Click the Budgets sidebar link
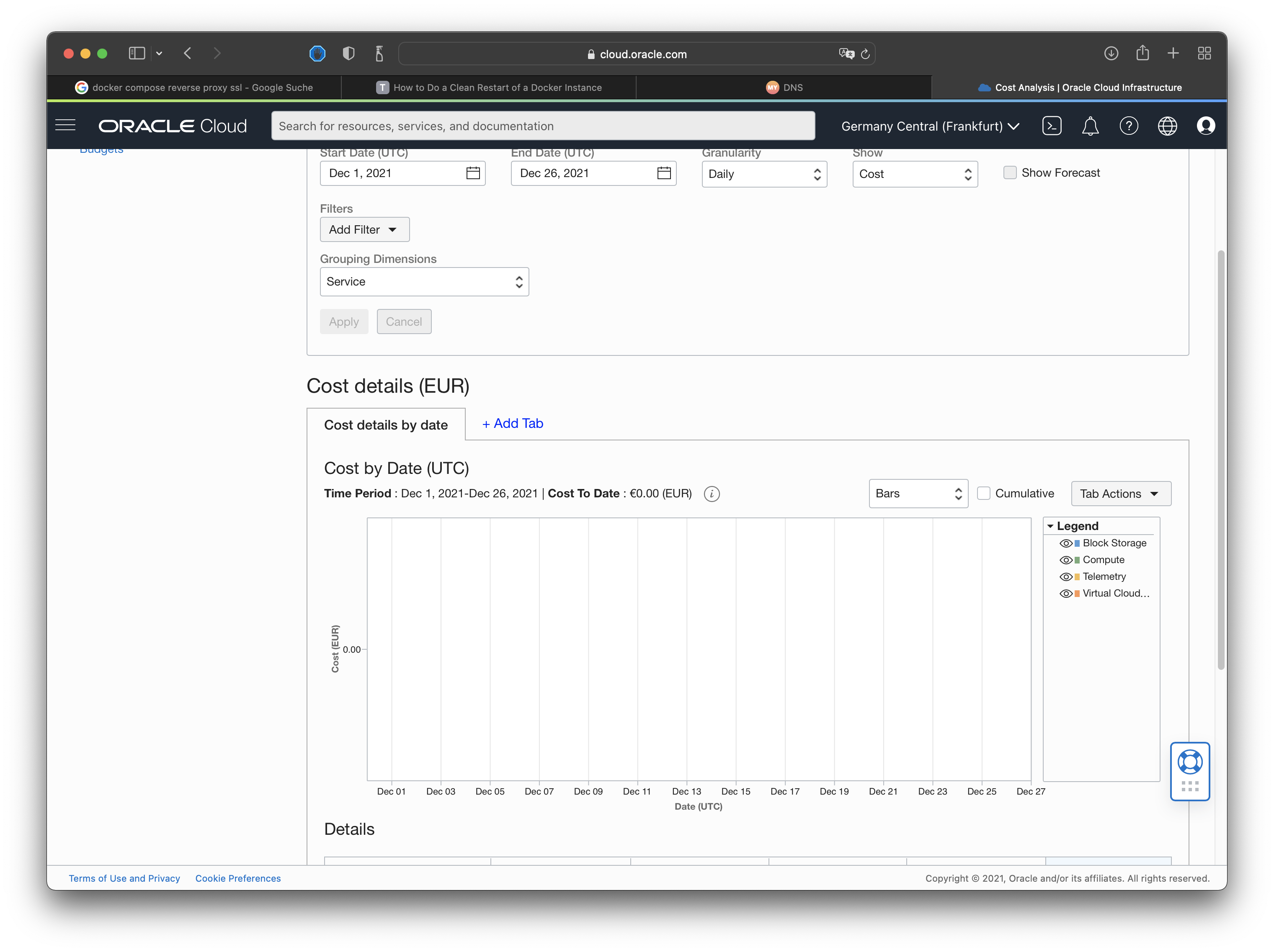This screenshot has width=1274, height=952. [101, 151]
